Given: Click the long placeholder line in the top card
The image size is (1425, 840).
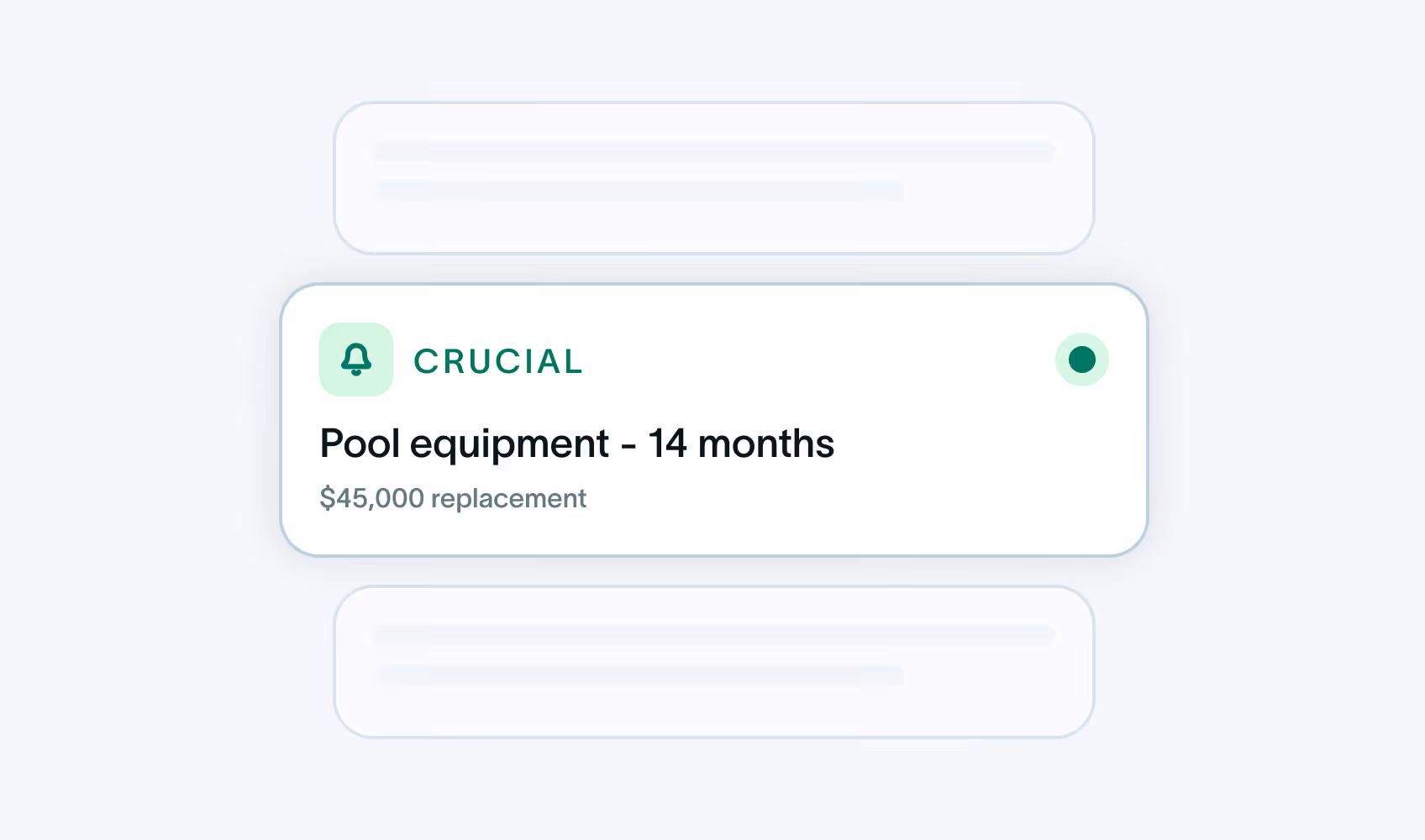Looking at the screenshot, I should point(714,151).
